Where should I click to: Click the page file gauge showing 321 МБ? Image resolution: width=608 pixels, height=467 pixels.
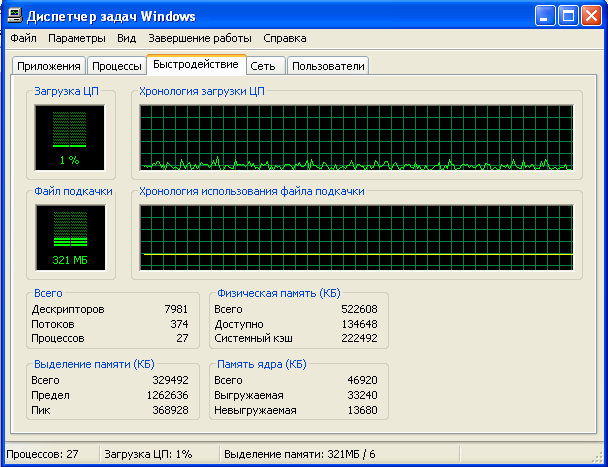point(70,237)
